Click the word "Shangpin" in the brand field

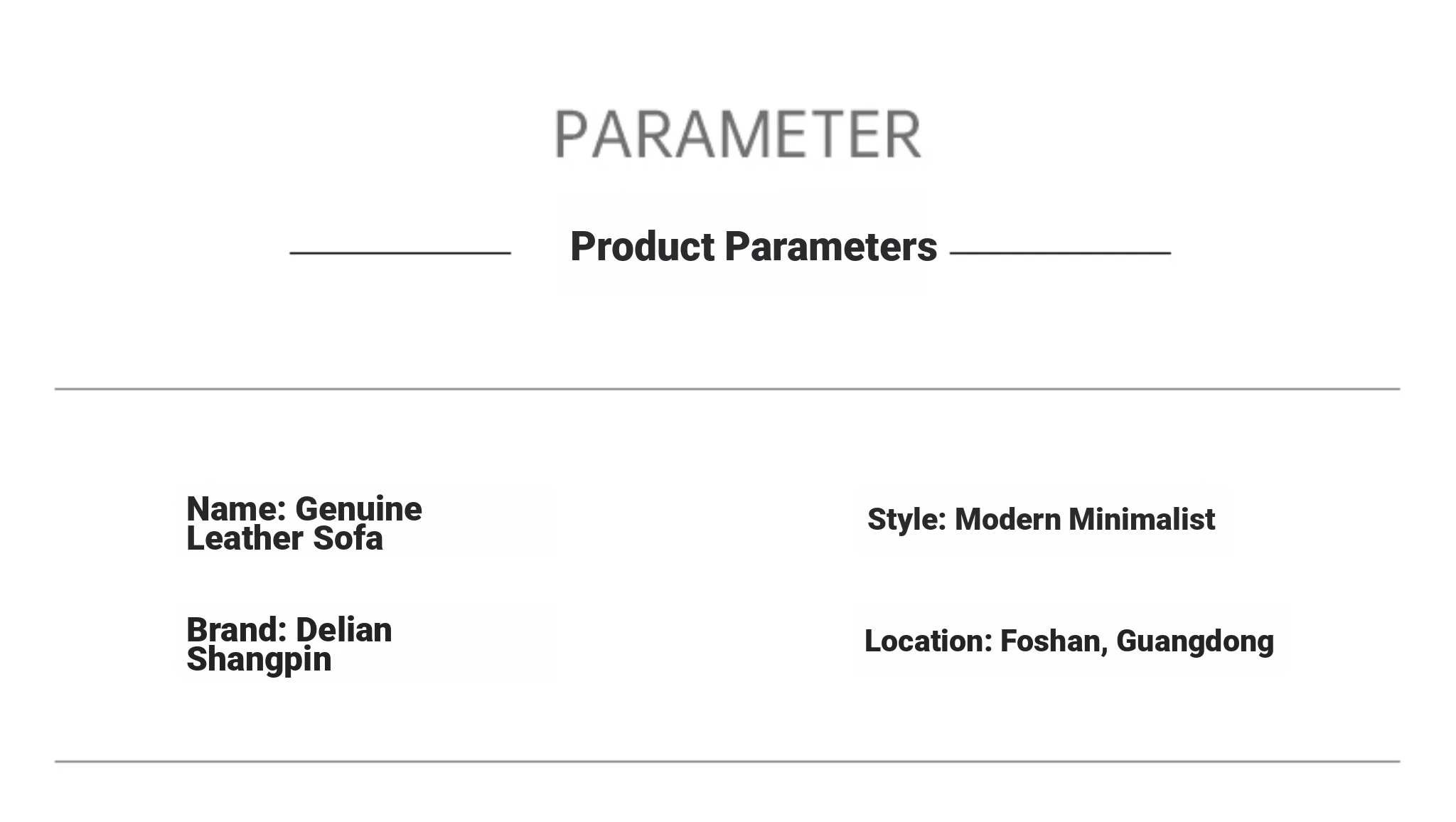[259, 659]
